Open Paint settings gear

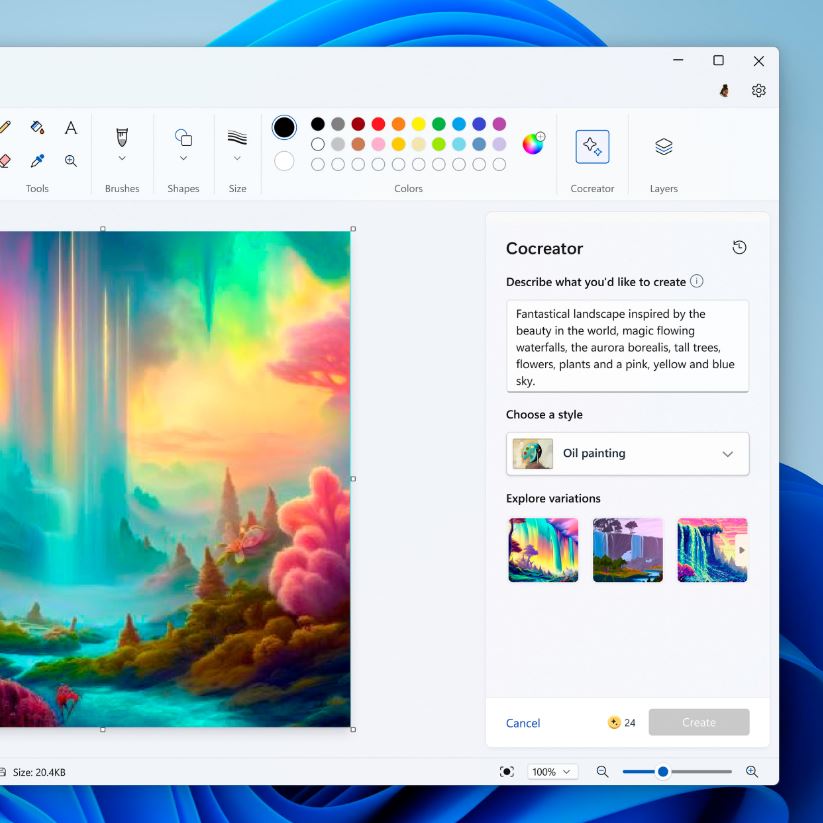point(759,91)
